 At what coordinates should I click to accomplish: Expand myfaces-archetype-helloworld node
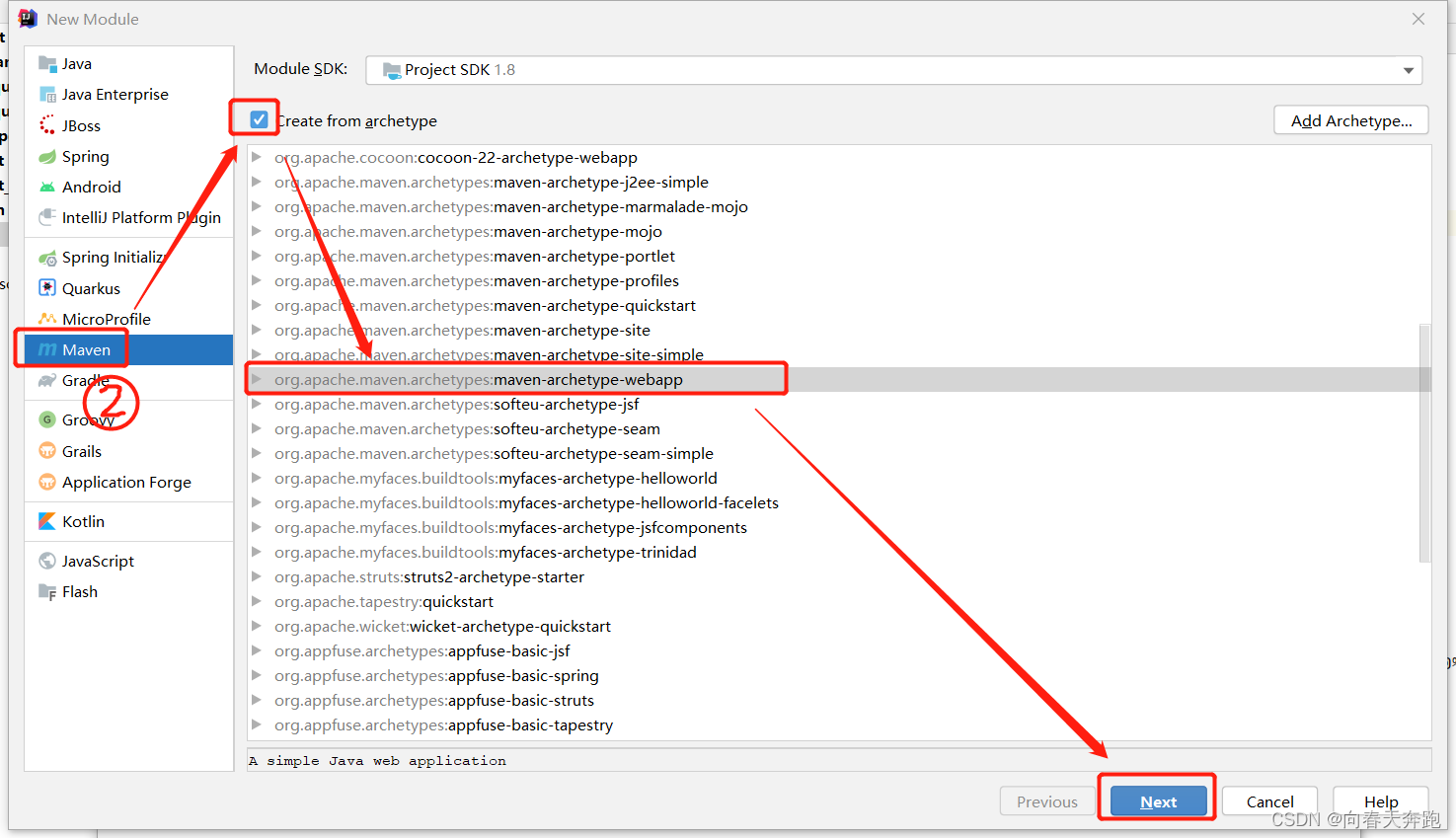tap(257, 478)
